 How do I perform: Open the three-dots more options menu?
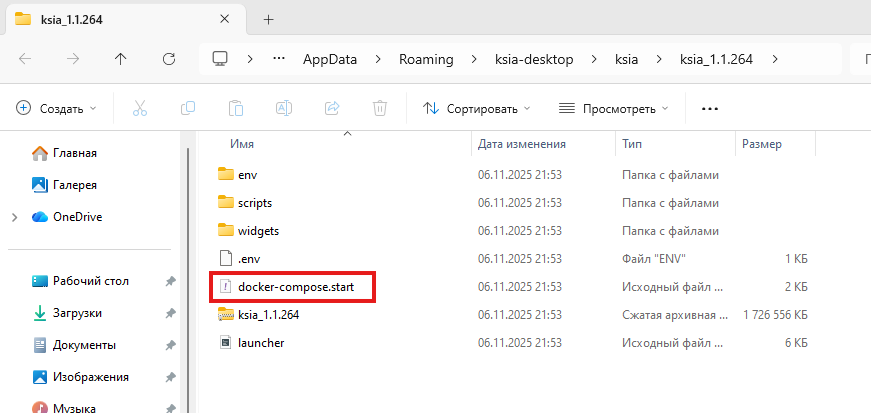[710, 109]
